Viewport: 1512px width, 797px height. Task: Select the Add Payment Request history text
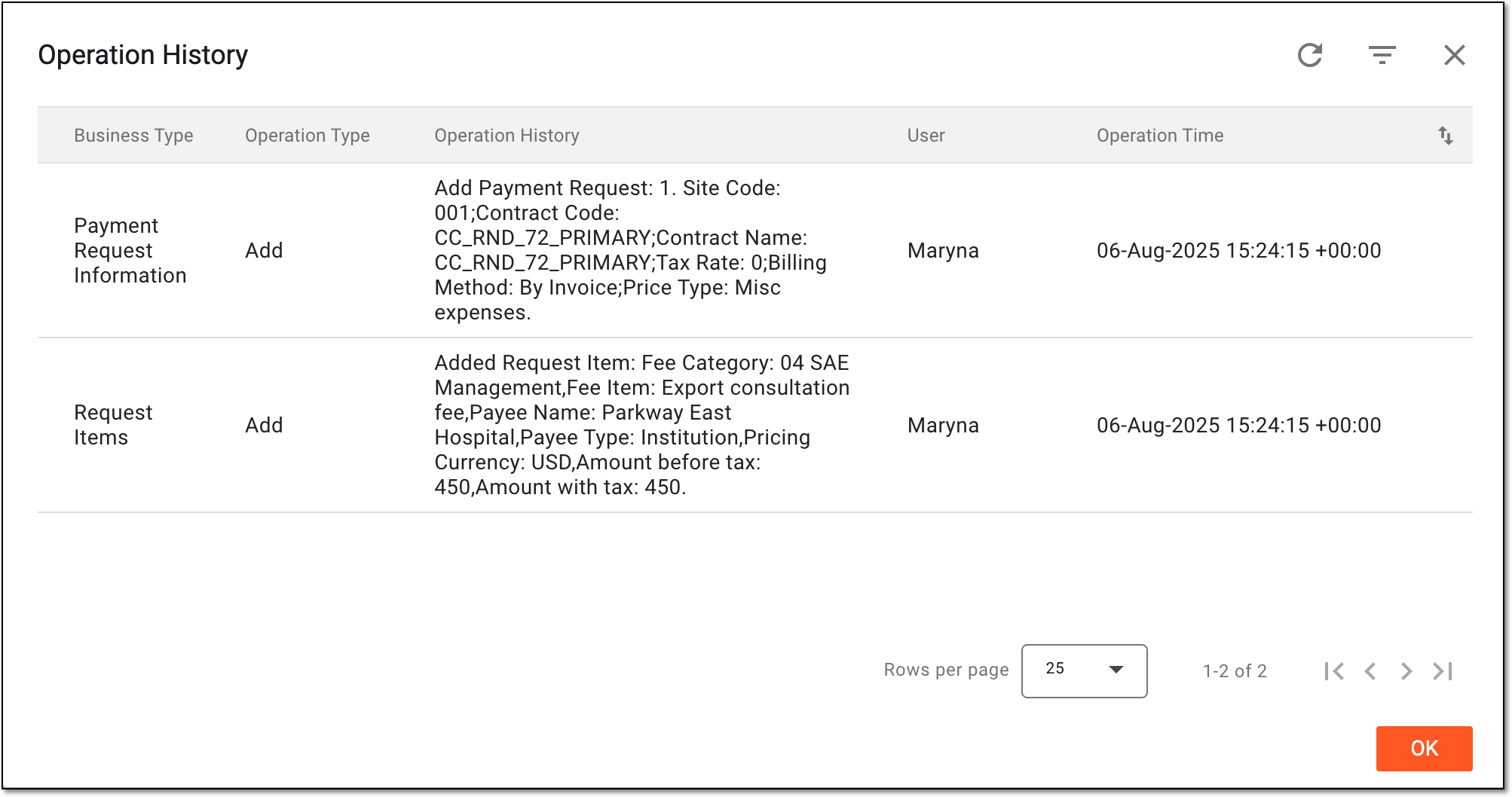click(x=630, y=250)
